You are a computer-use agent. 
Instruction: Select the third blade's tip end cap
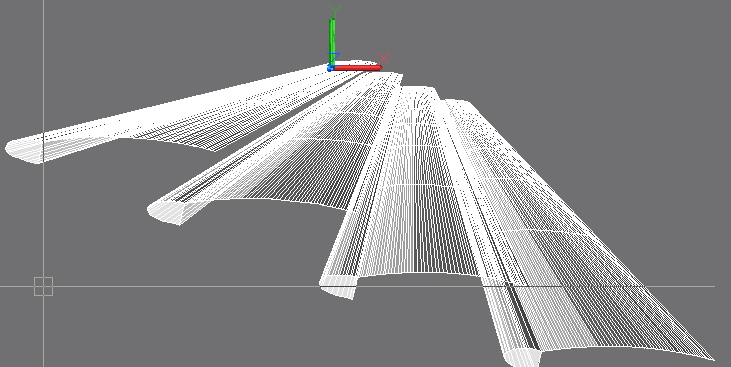point(337,285)
